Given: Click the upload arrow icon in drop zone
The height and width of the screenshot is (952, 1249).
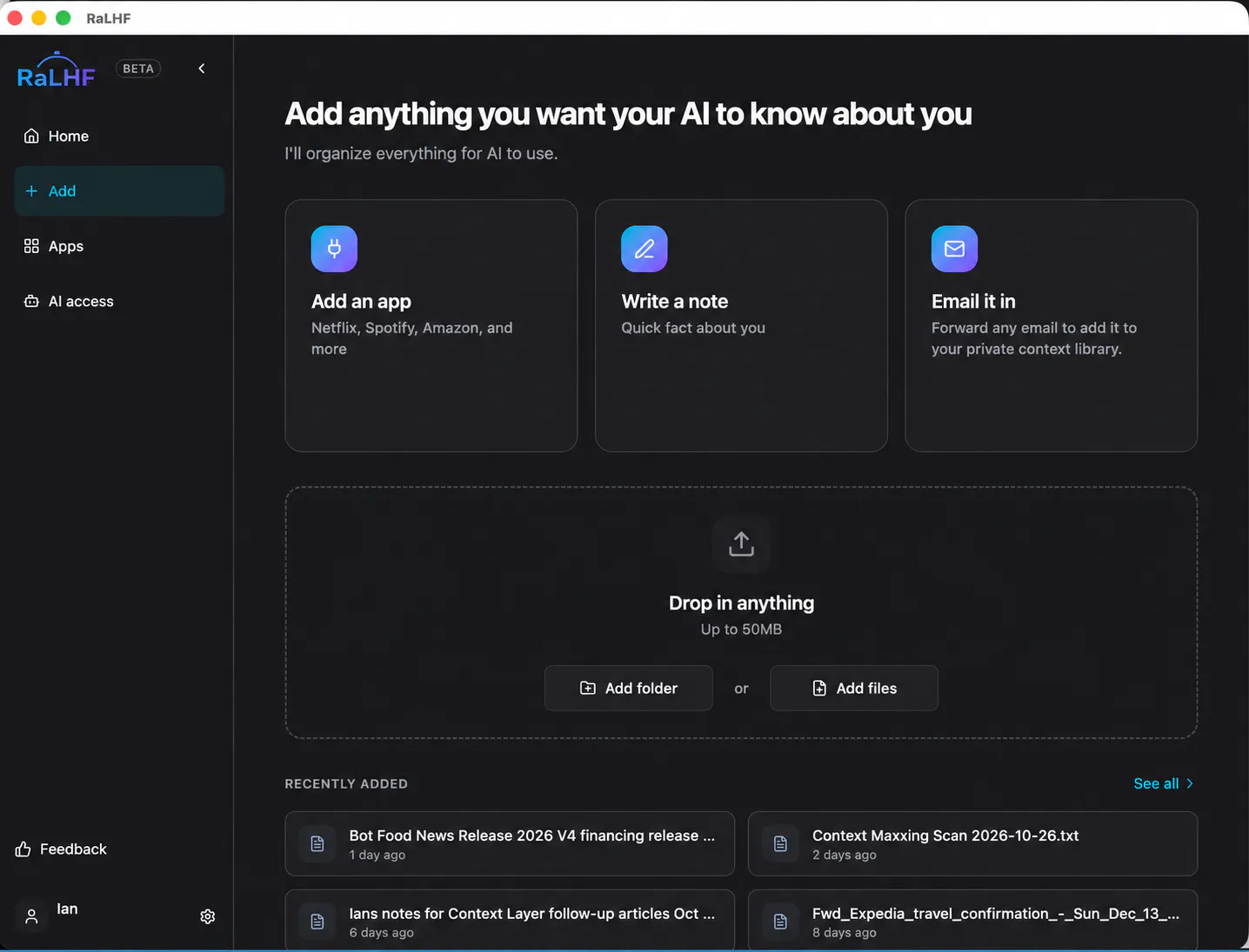Looking at the screenshot, I should (x=741, y=544).
